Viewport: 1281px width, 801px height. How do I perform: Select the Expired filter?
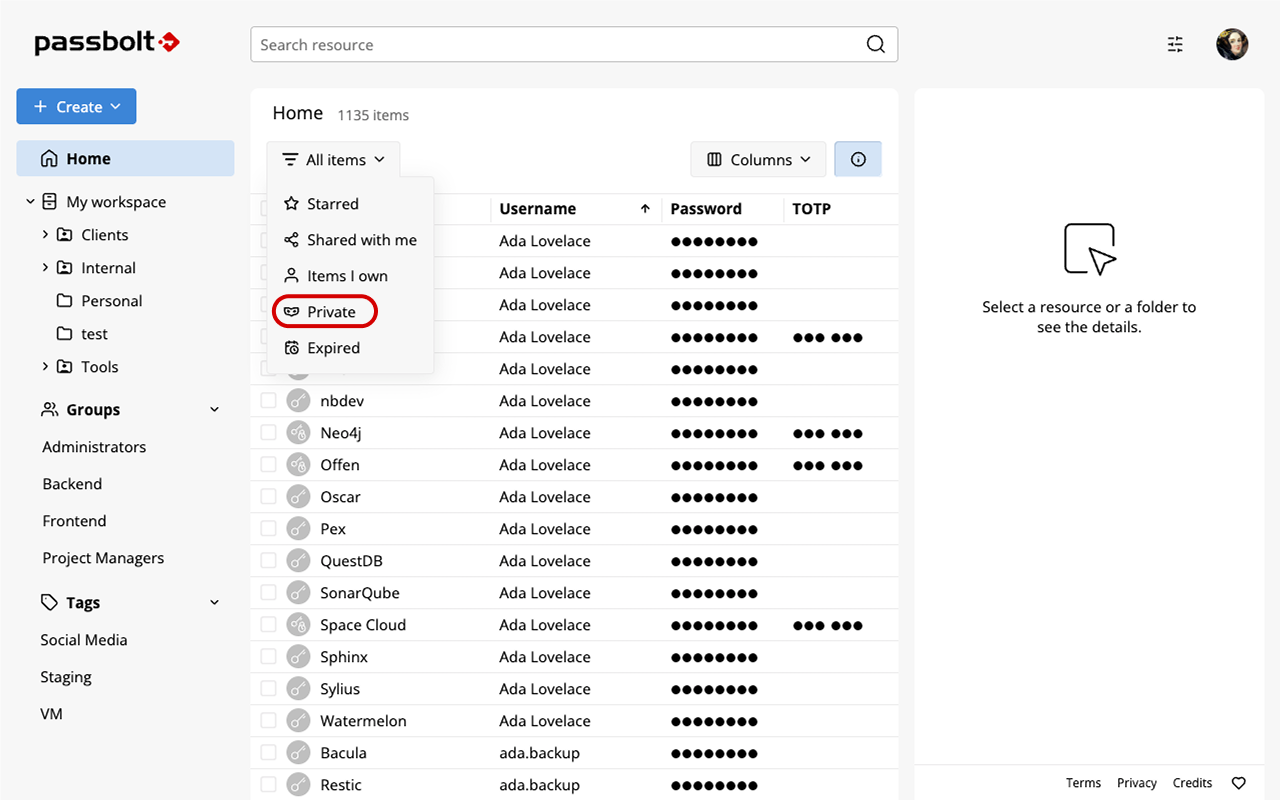350,348
